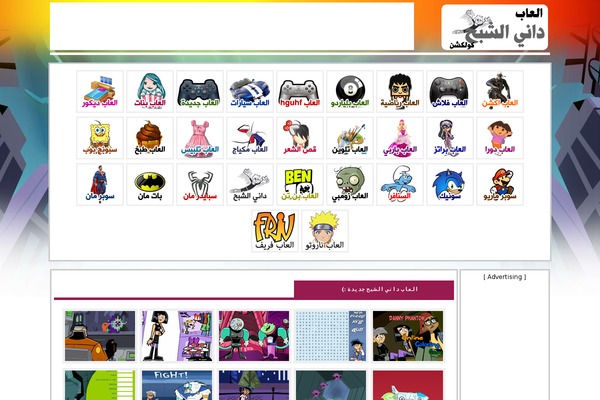Viewport: 600px width, 400px height.
Task: Open the pink ghosts game thumbnail
Action: 331,385
